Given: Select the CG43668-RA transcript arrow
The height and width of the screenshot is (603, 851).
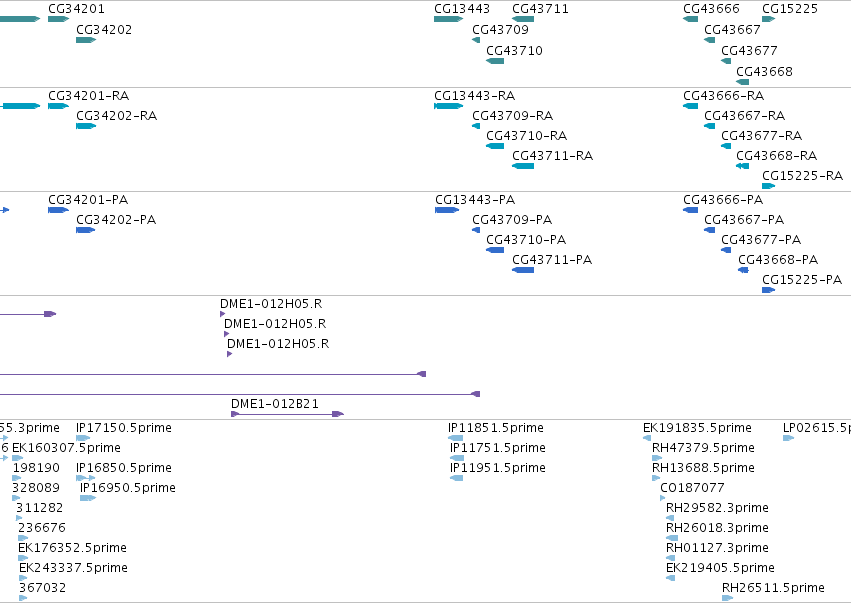Looking at the screenshot, I should [x=742, y=166].
